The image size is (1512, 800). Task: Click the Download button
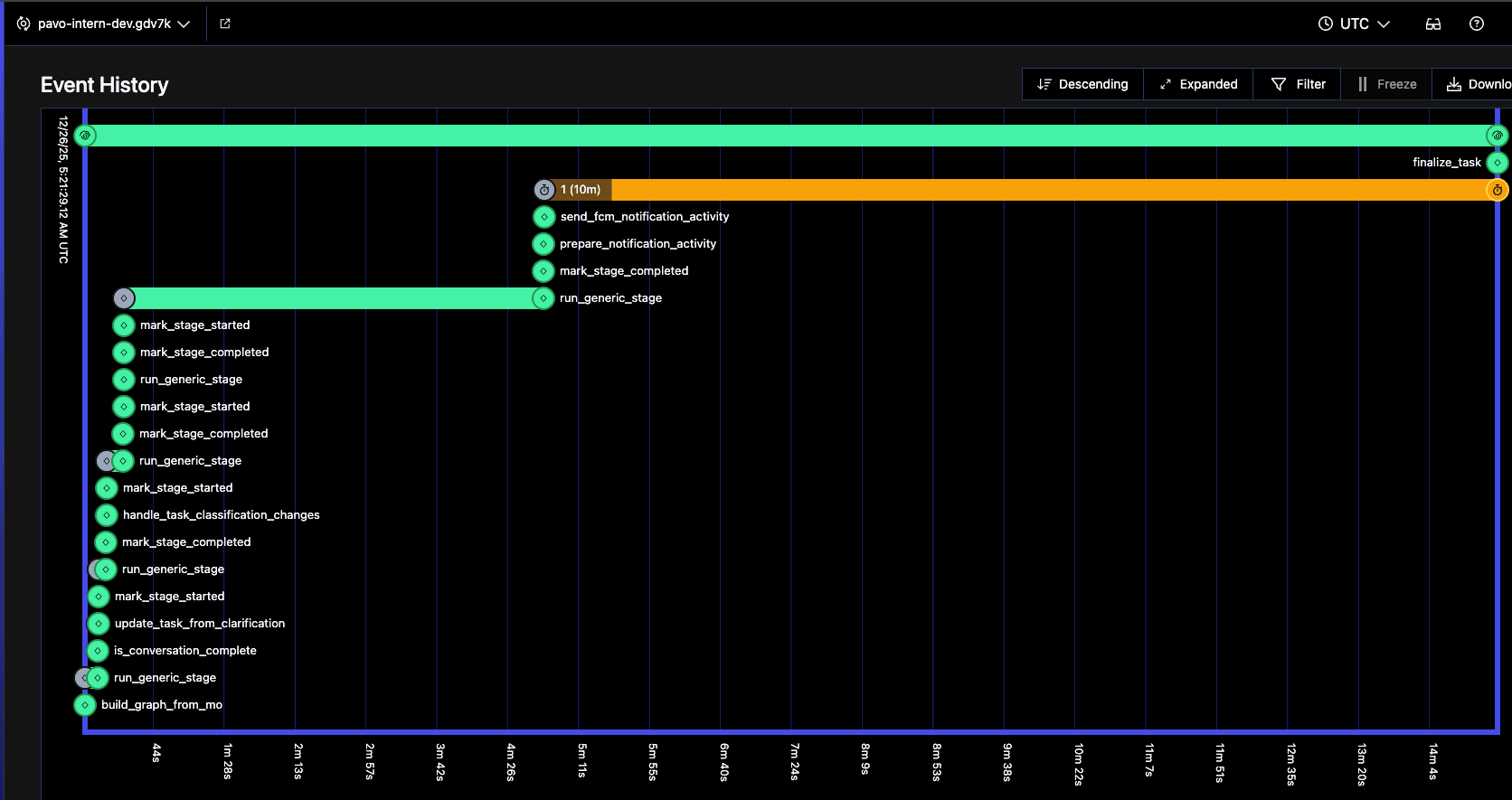[x=1472, y=84]
